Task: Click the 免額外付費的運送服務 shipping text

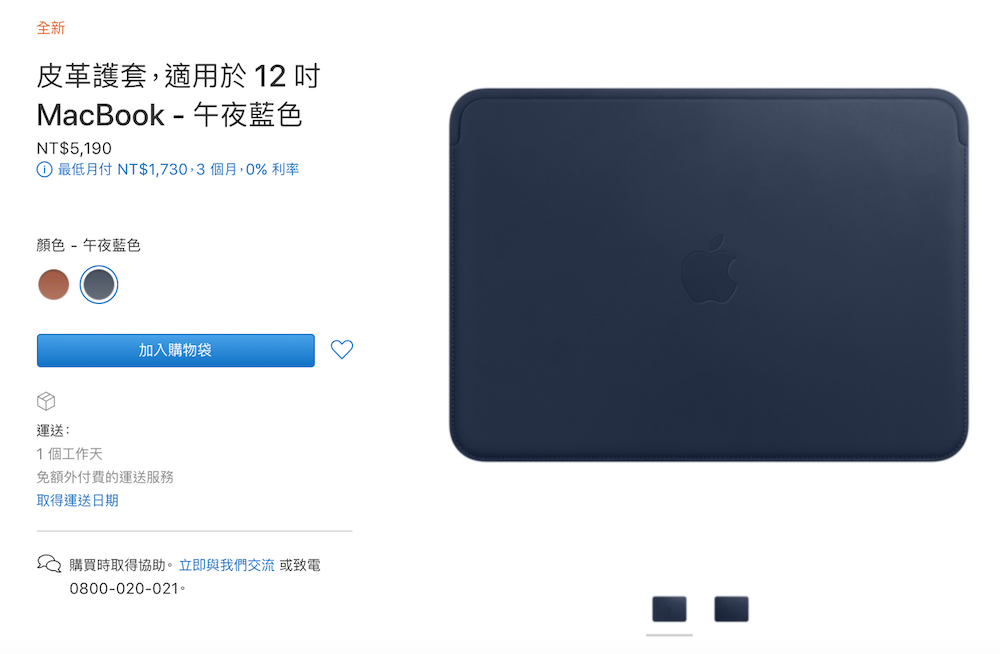Action: pyautogui.click(x=105, y=477)
